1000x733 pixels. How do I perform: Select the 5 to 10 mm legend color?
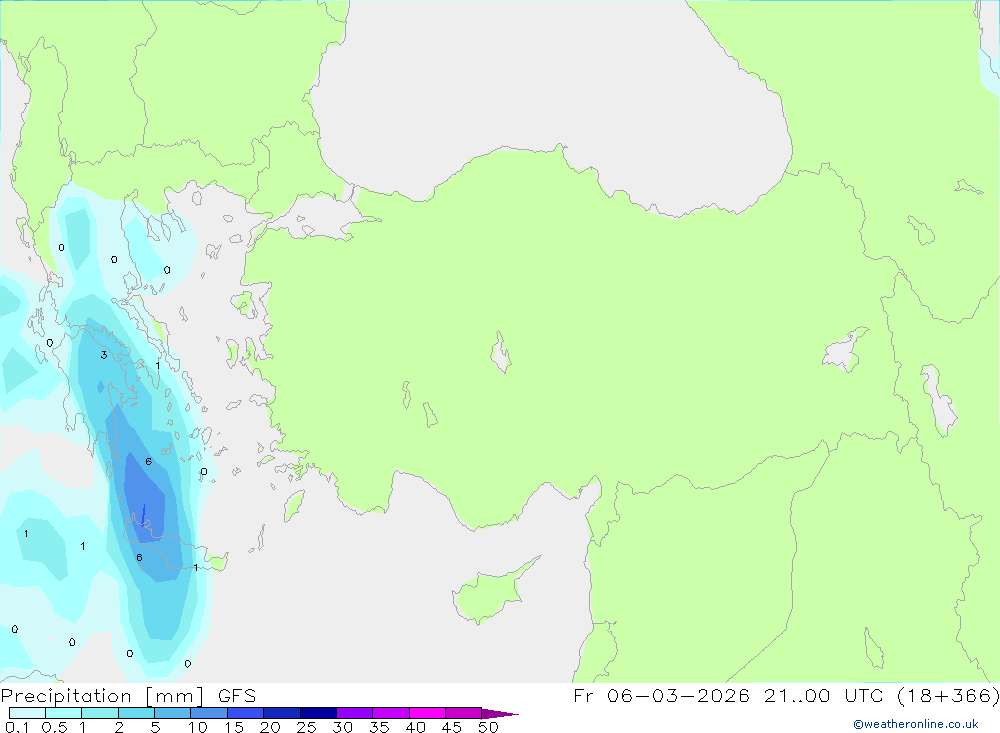[173, 713]
